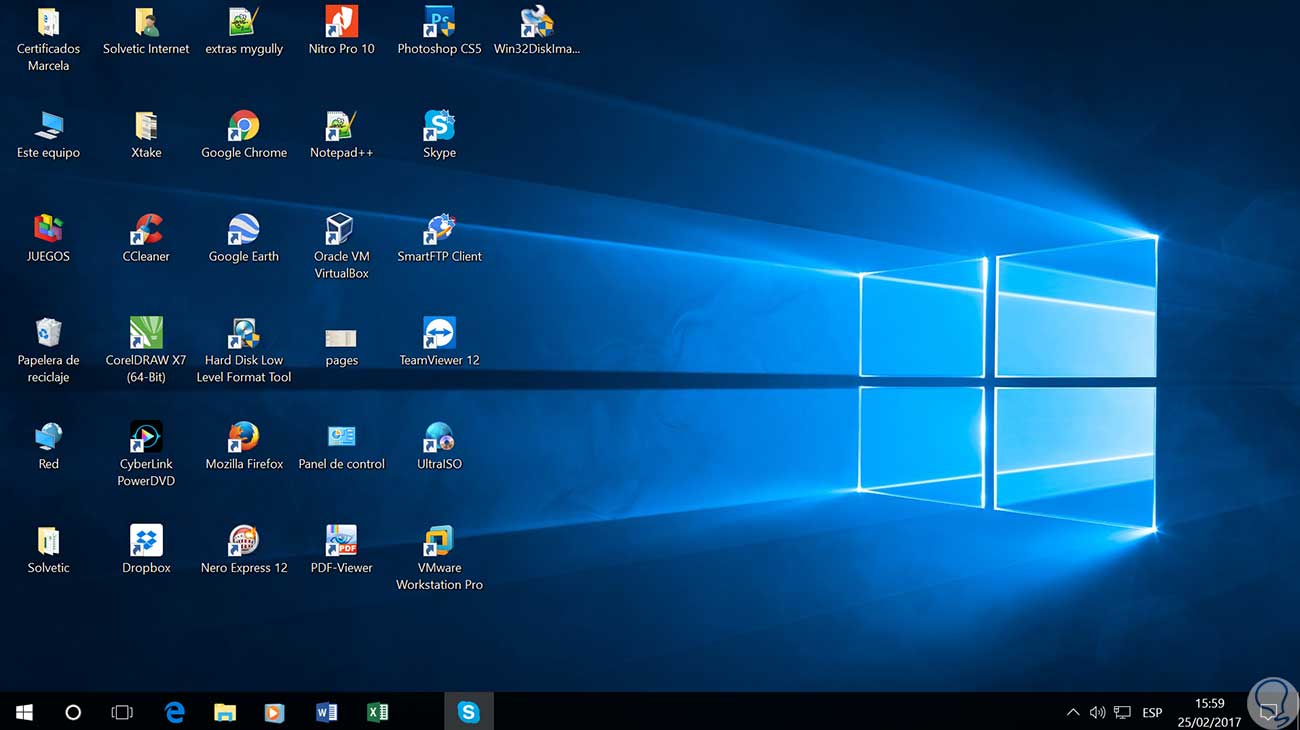Select the Solvetic Internet desktop folder
Image resolution: width=1300 pixels, height=730 pixels.
click(x=146, y=31)
